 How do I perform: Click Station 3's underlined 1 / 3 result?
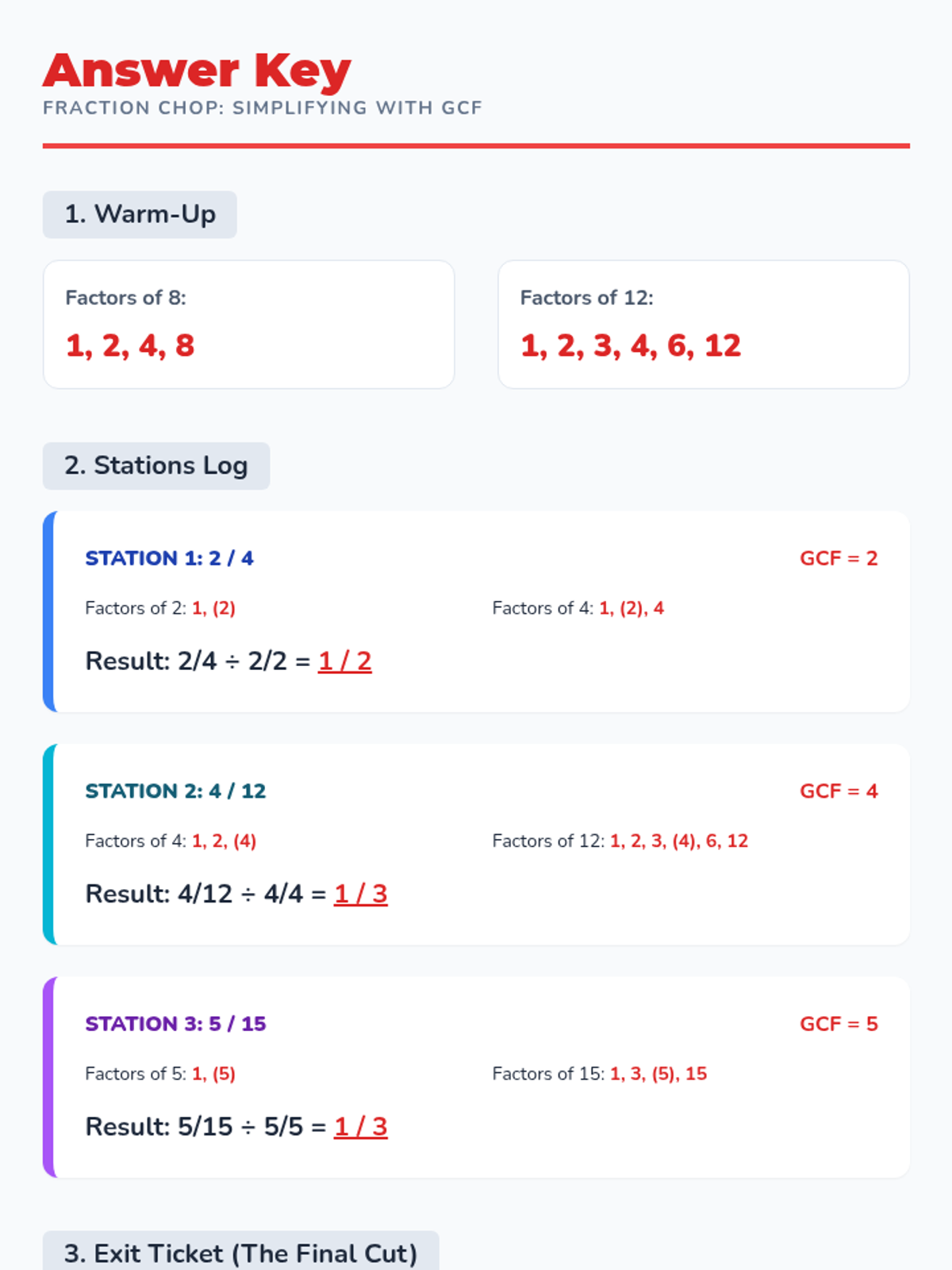pyautogui.click(x=361, y=1127)
